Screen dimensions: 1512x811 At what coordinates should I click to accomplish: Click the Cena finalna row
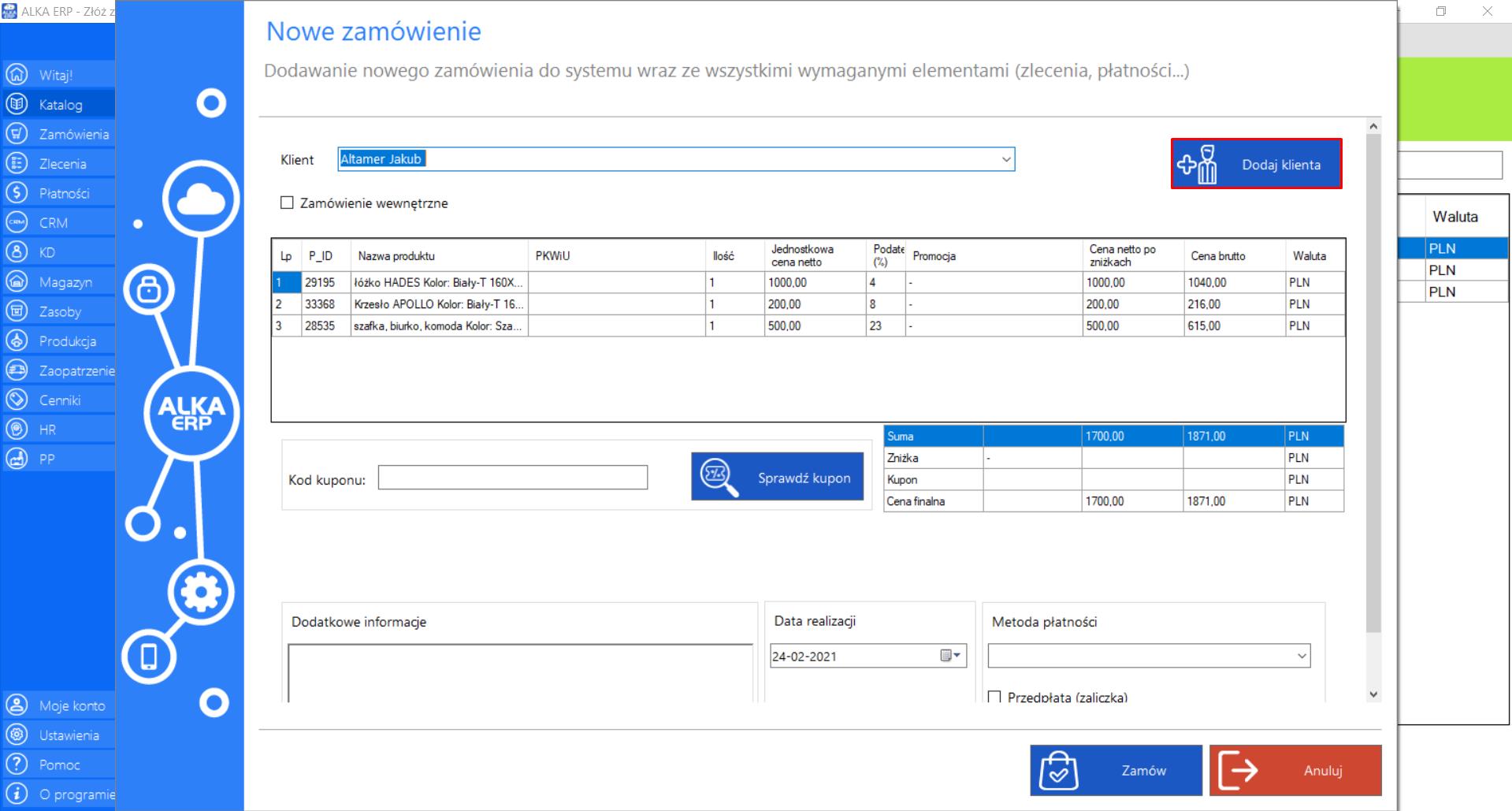coord(1114,500)
